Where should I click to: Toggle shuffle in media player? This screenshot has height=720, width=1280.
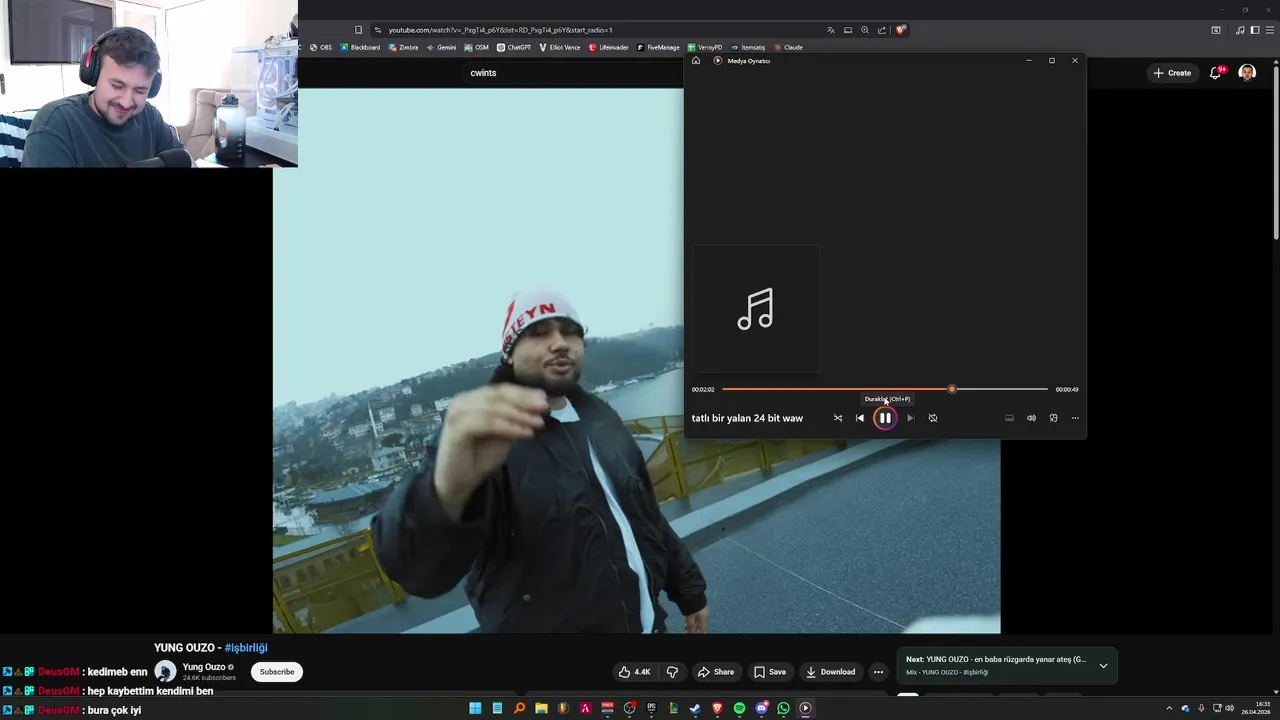pos(838,418)
